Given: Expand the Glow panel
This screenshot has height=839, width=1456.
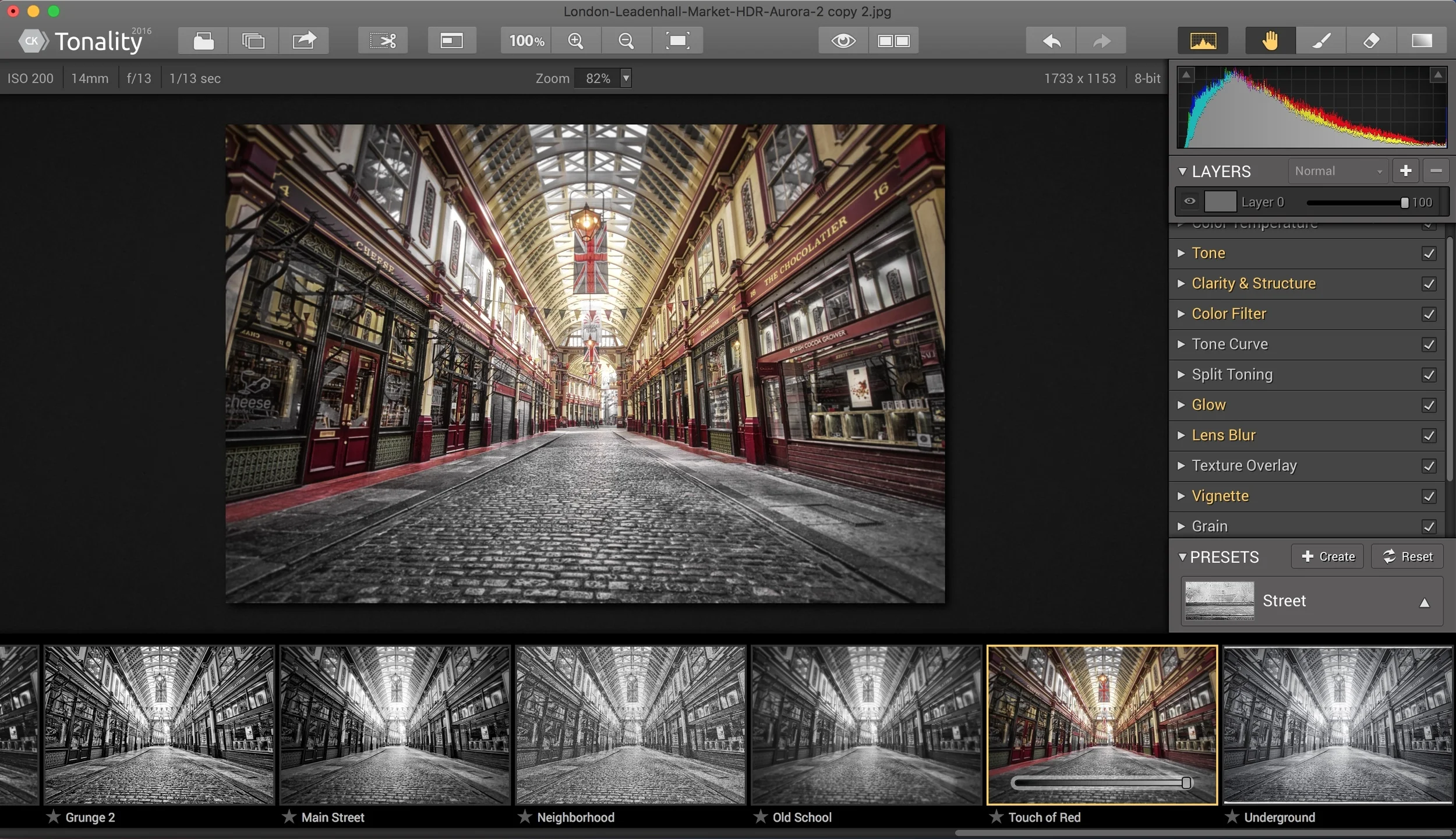Looking at the screenshot, I should point(1181,404).
